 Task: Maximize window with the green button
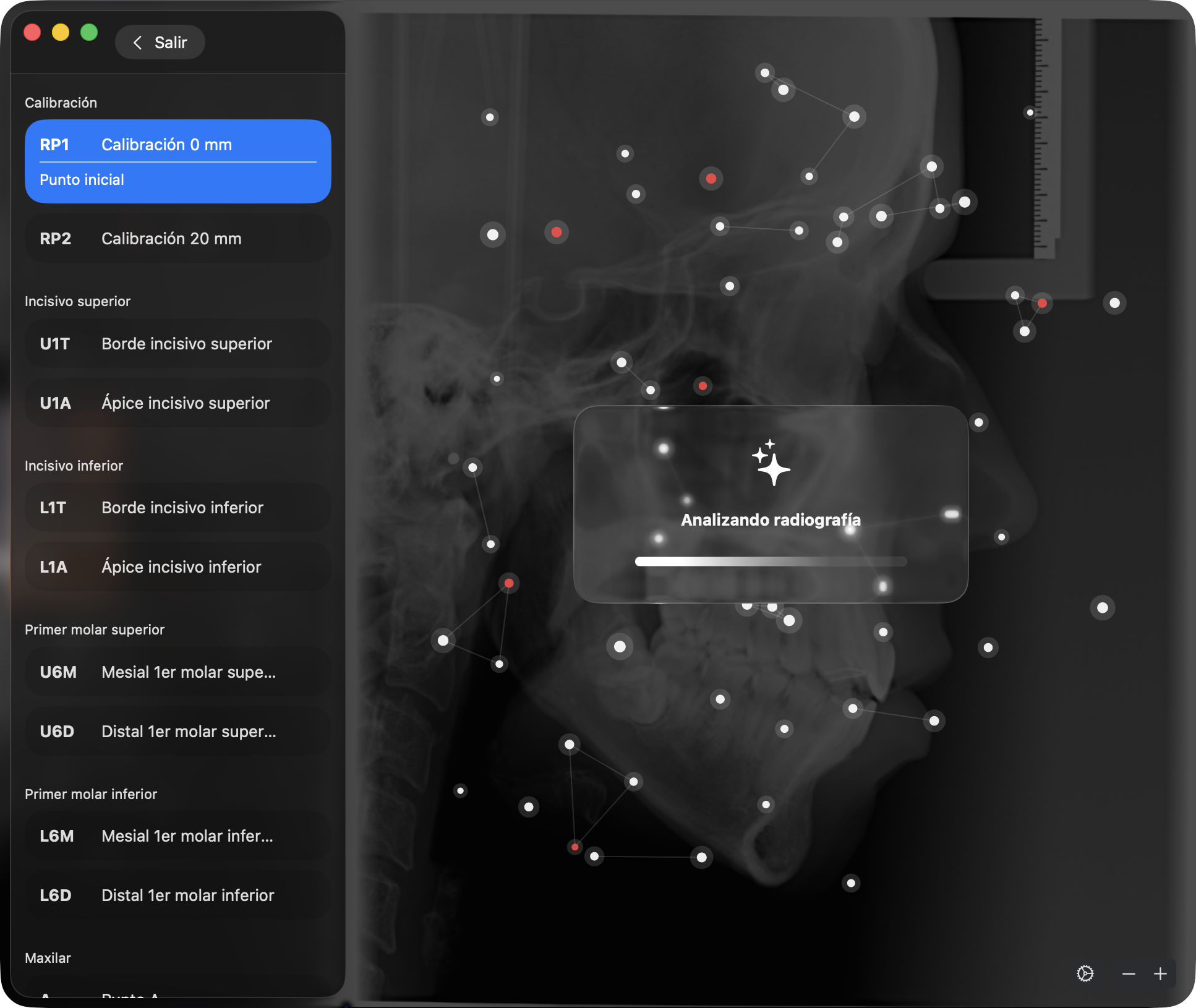(89, 32)
